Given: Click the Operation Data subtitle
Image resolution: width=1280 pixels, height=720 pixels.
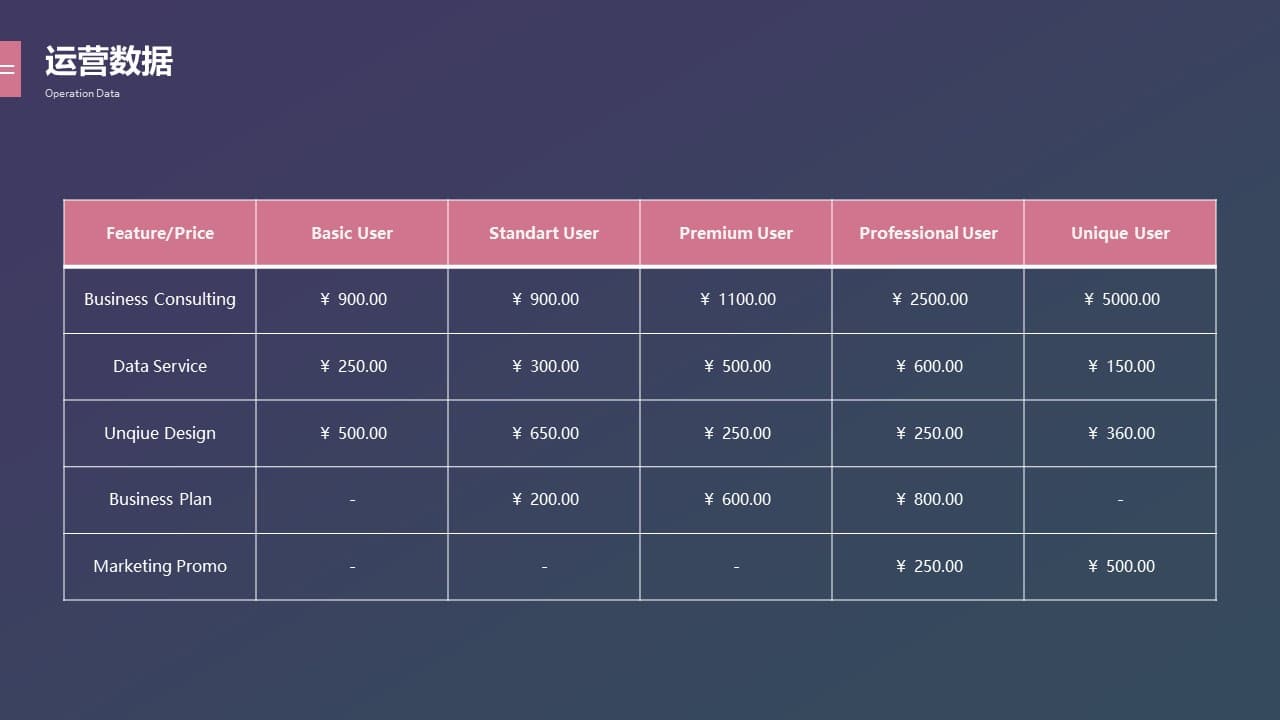Looking at the screenshot, I should (x=82, y=93).
